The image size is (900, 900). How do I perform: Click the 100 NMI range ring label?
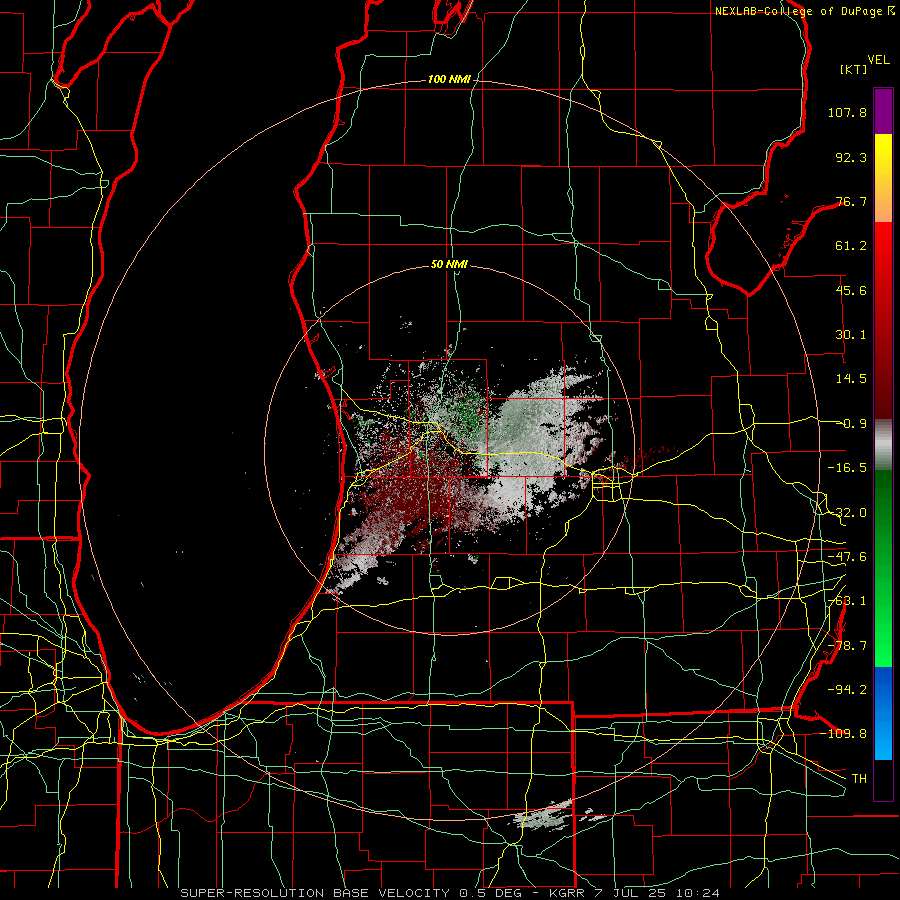(x=449, y=79)
